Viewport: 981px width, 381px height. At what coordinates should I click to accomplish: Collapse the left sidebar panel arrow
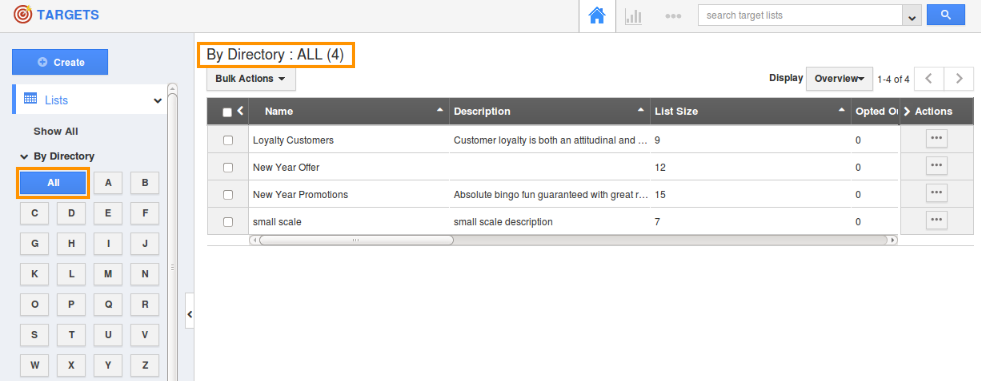click(190, 315)
